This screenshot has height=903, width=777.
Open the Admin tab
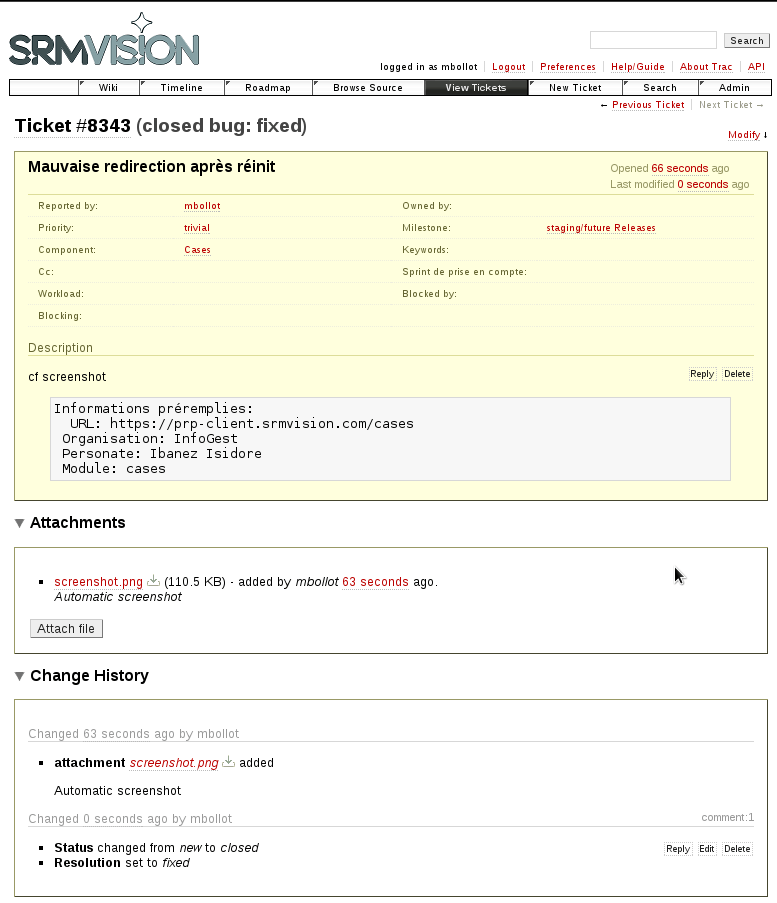tap(734, 88)
